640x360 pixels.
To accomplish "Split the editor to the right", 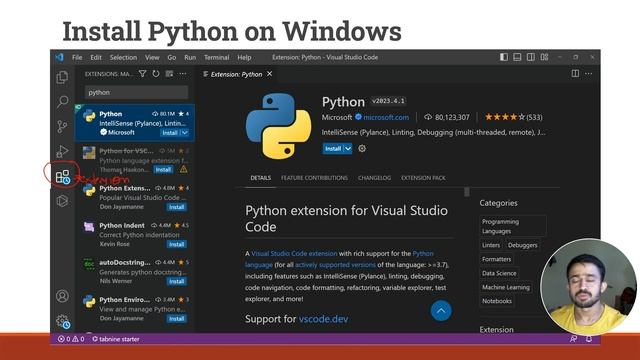I will pos(575,73).
